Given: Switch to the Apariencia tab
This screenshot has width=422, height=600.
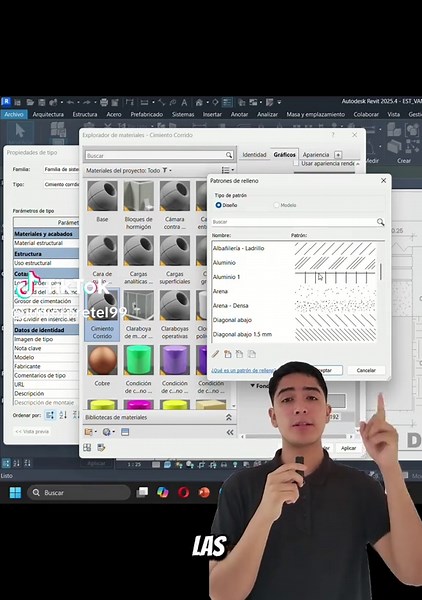Looking at the screenshot, I should [x=316, y=155].
